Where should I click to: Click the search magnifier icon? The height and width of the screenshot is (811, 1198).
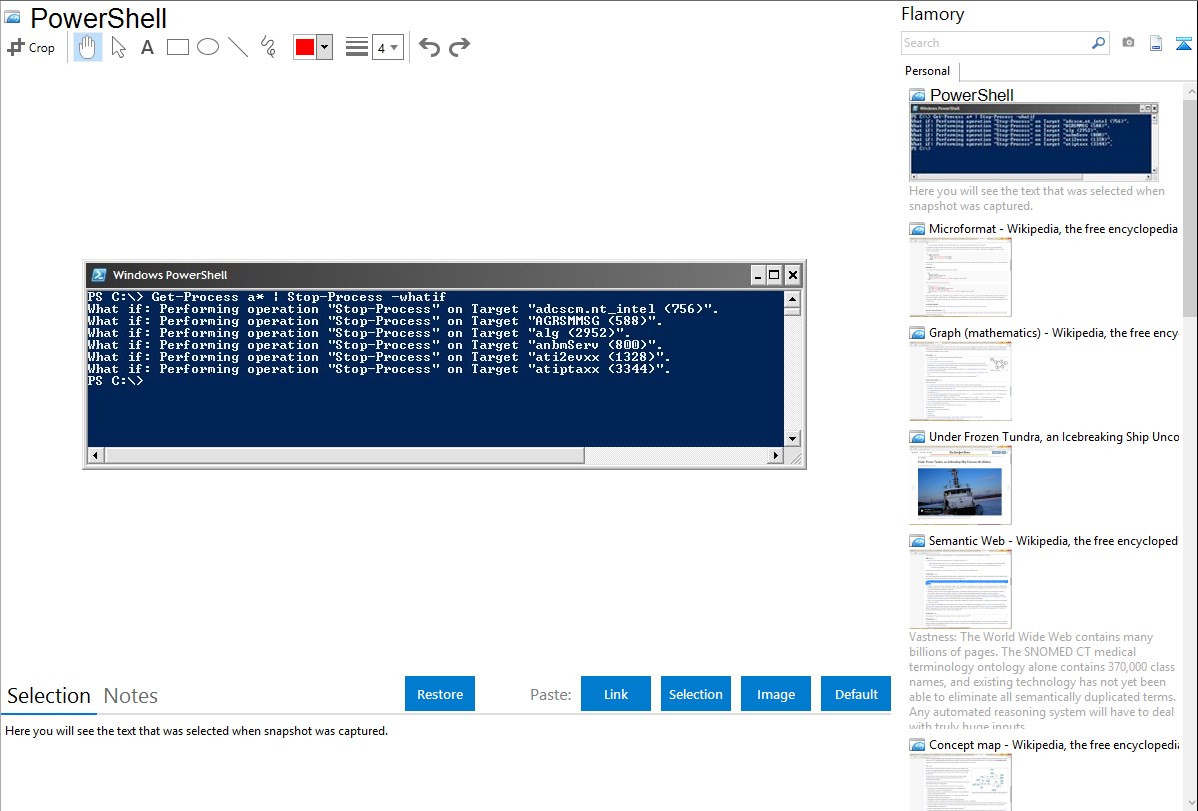tap(1099, 43)
